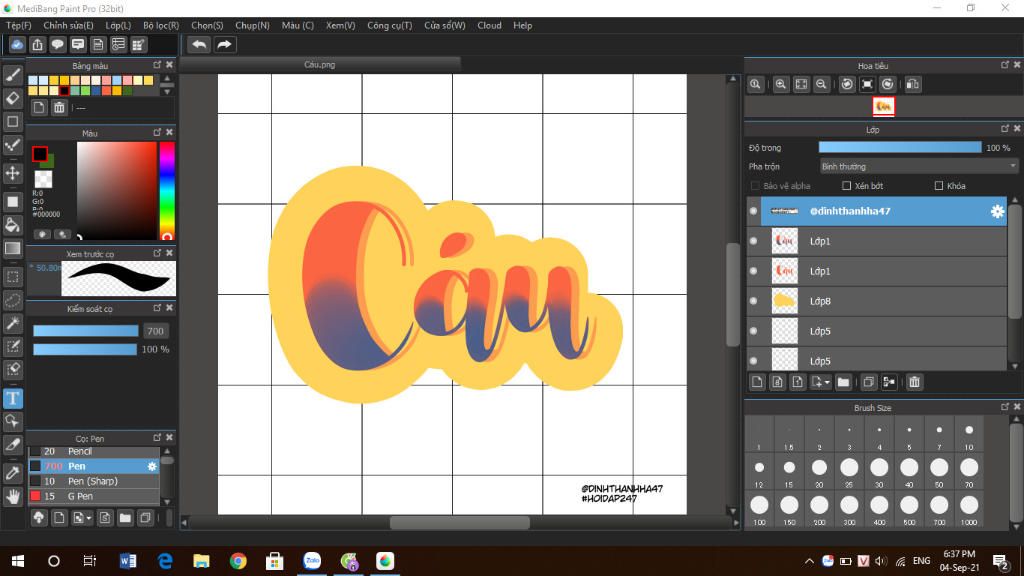The image size is (1024, 576).
Task: Select the Lớp8 layer row
Action: tap(877, 301)
